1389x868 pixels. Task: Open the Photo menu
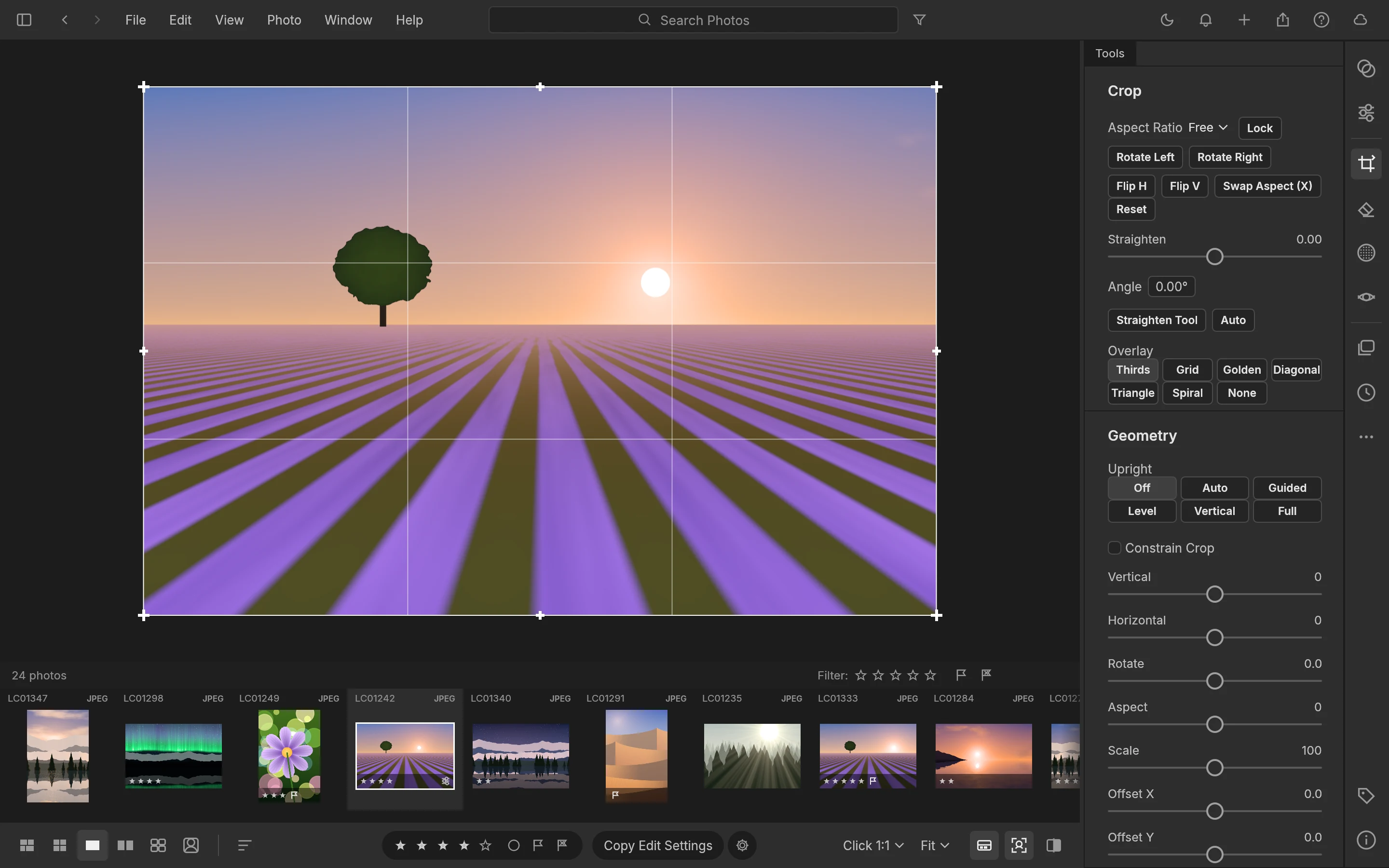click(284, 20)
